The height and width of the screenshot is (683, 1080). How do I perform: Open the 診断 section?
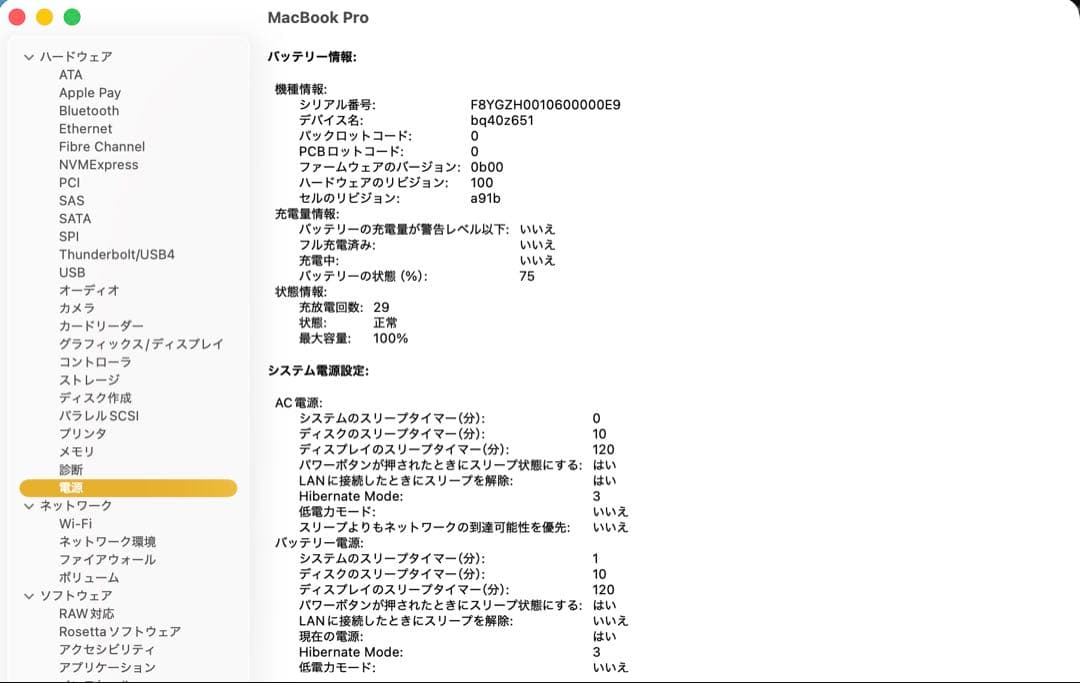[x=70, y=469]
